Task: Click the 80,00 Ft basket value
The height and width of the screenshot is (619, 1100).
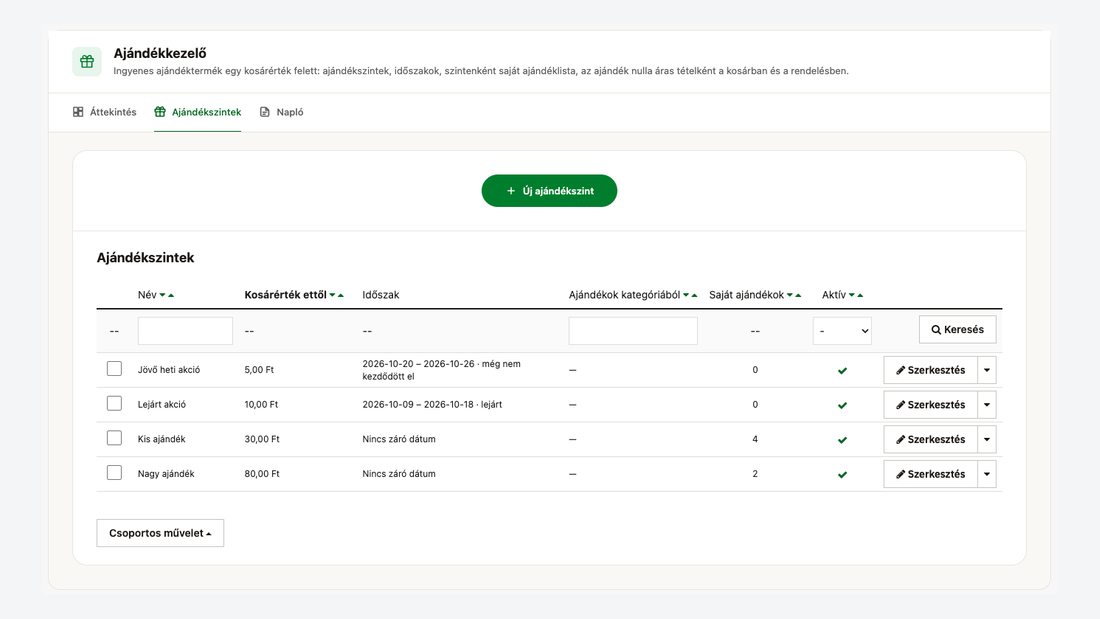Action: pyautogui.click(x=262, y=474)
